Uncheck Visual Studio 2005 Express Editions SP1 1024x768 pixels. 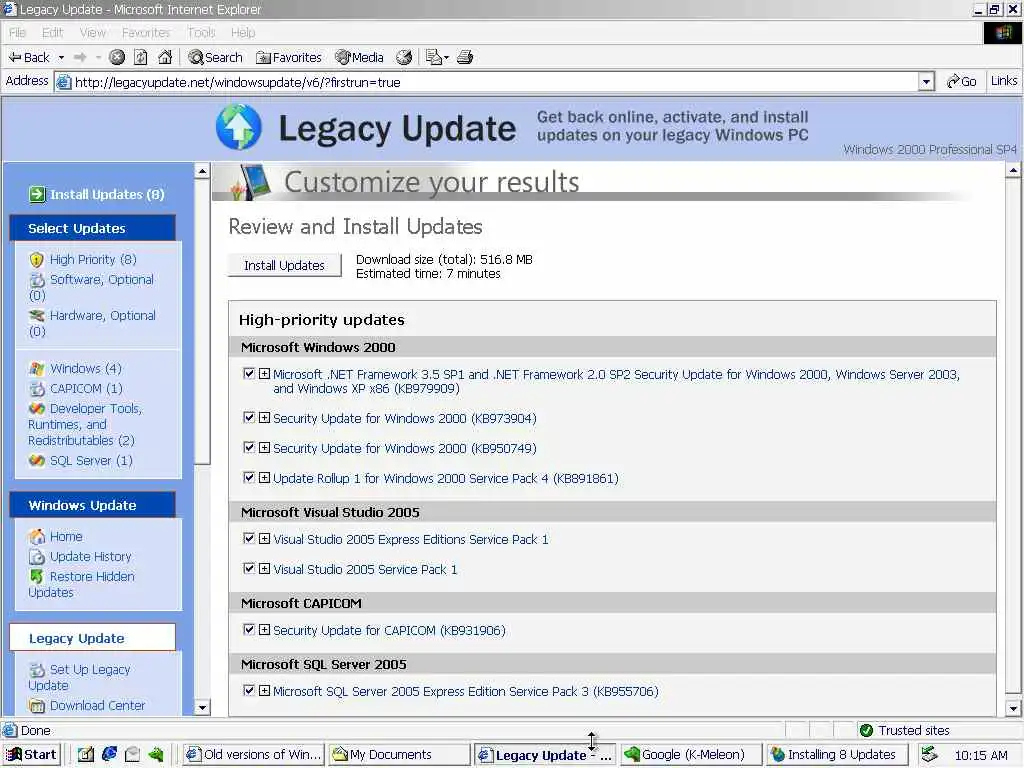249,538
